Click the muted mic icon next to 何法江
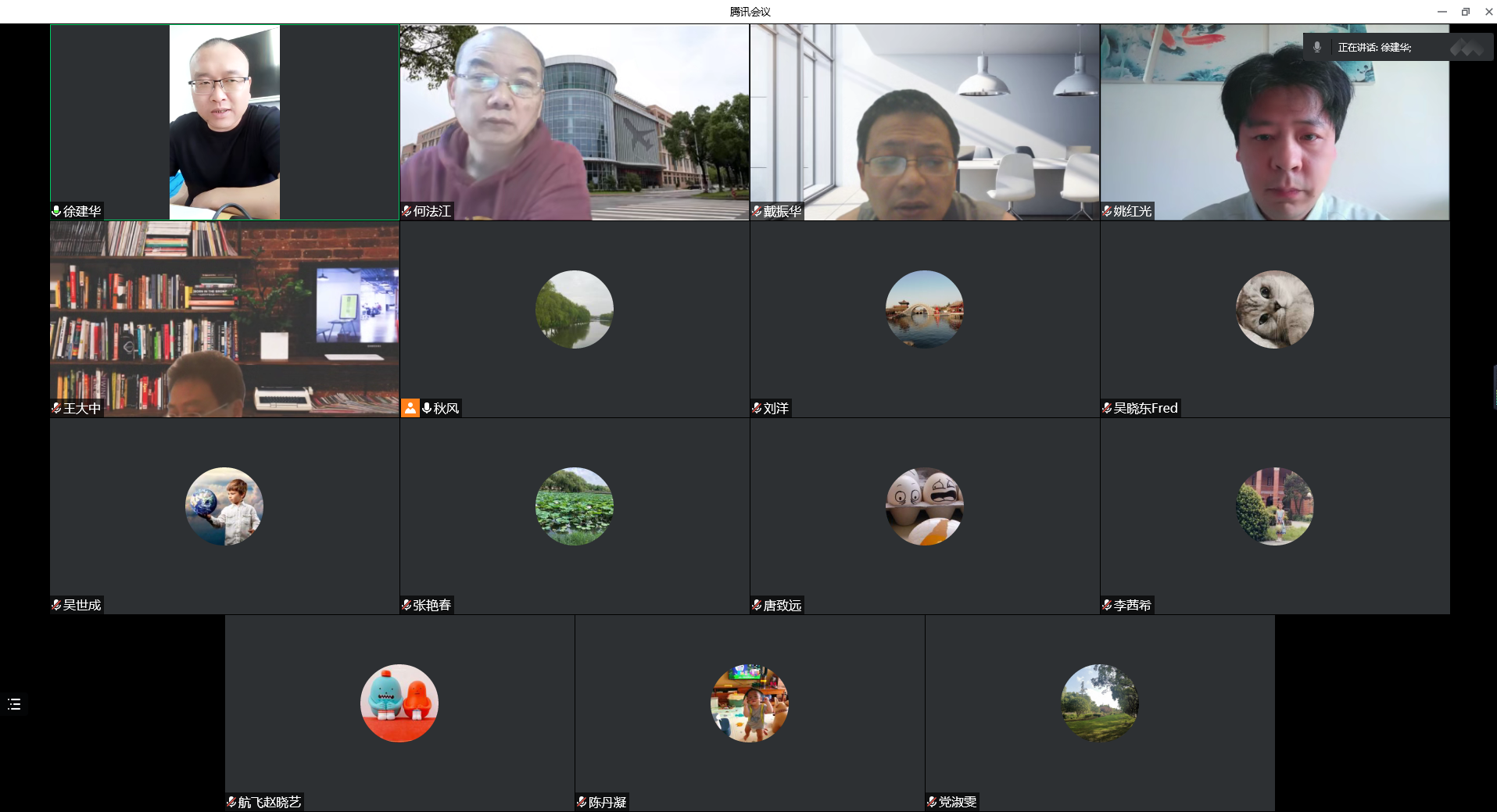 pos(406,211)
